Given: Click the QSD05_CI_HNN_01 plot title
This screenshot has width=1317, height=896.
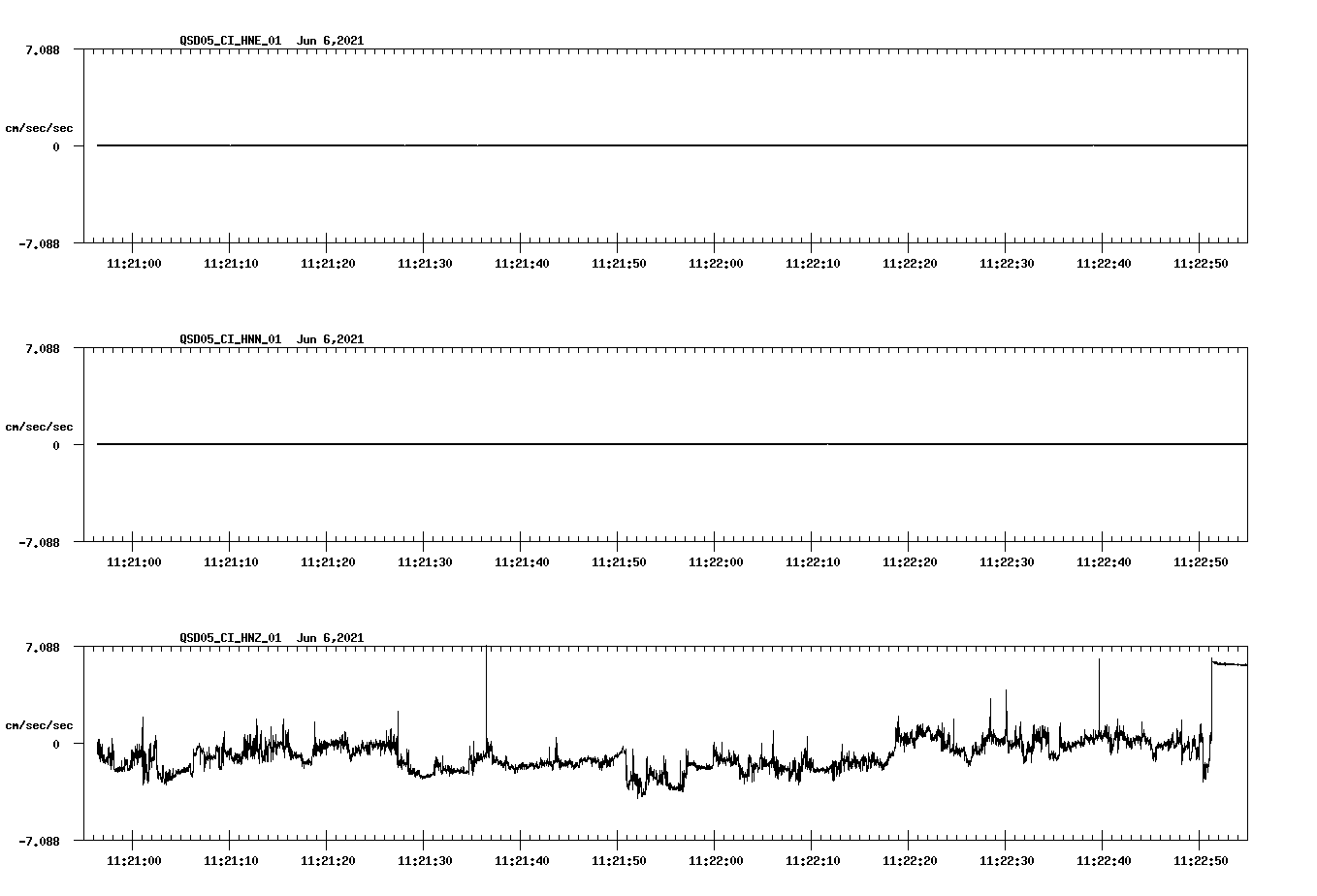Looking at the screenshot, I should tap(231, 339).
